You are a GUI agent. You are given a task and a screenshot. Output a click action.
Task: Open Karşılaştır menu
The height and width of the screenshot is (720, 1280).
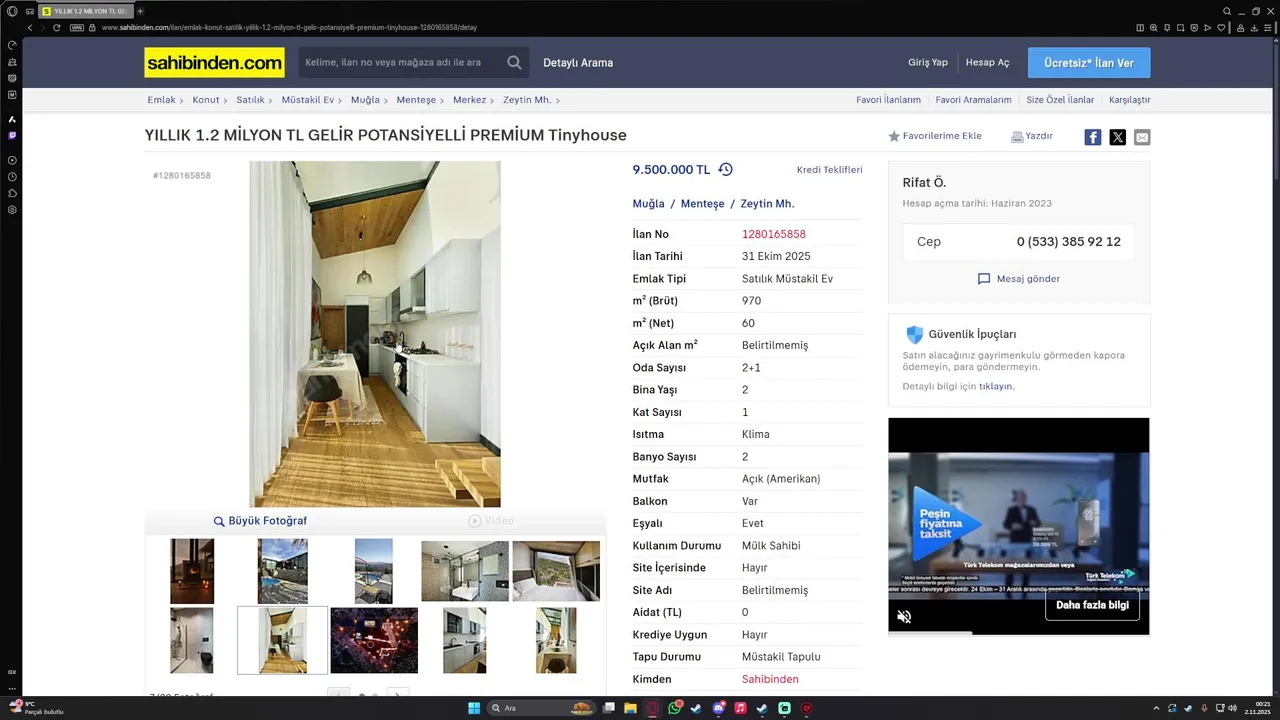click(1130, 100)
